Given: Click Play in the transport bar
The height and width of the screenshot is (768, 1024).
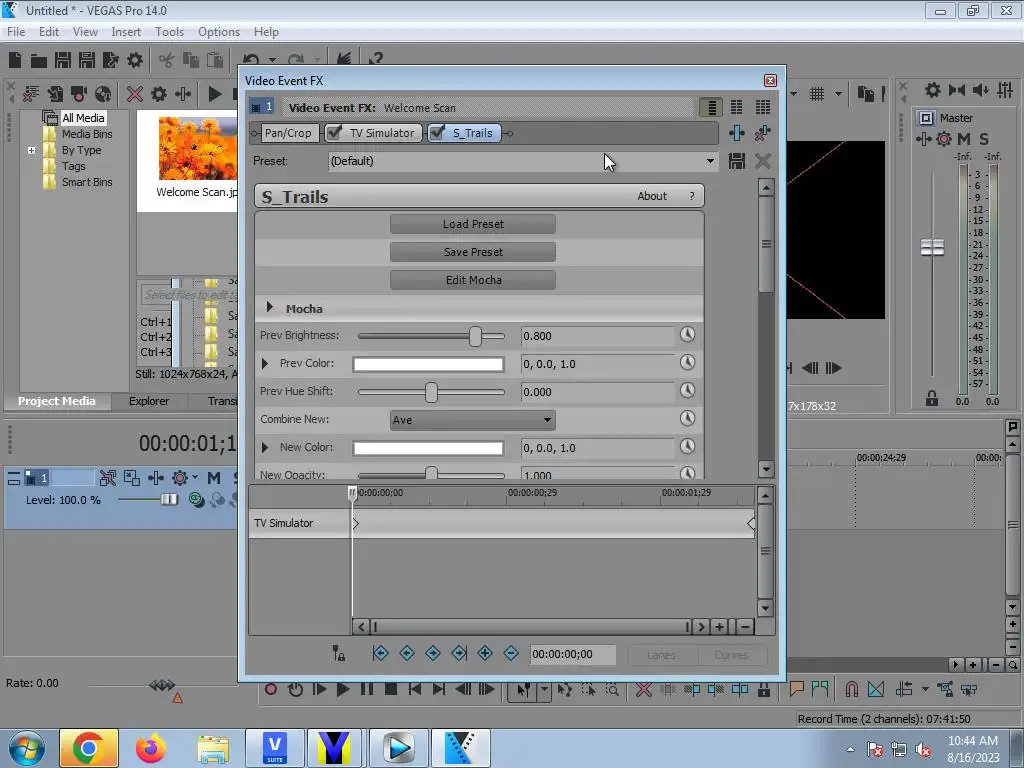Looking at the screenshot, I should [342, 690].
